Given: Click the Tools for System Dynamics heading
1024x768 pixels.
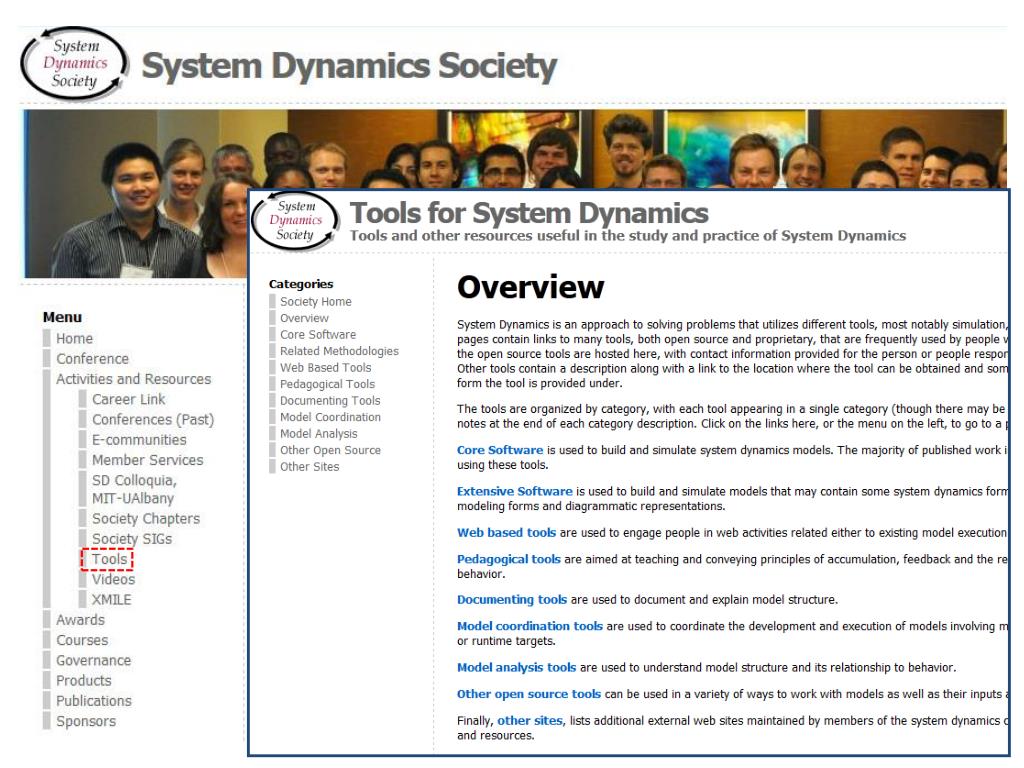Looking at the screenshot, I should [529, 213].
